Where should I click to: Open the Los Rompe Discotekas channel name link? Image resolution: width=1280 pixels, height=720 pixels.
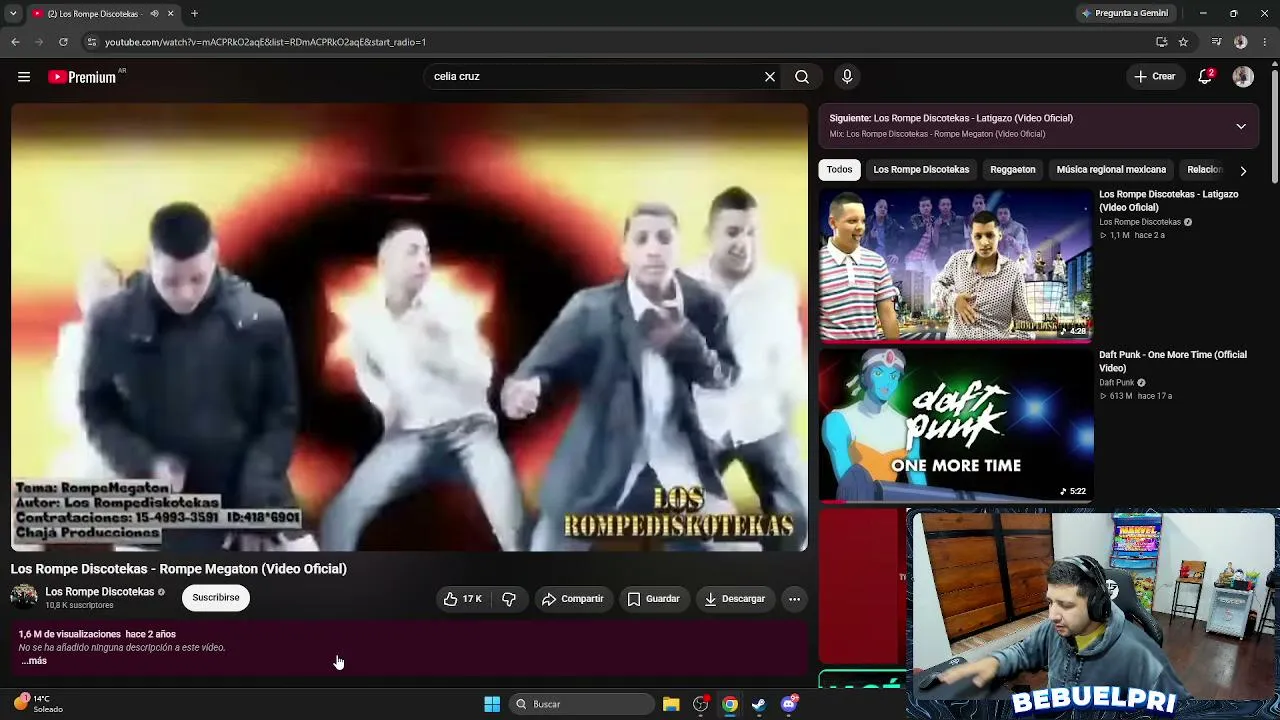pyautogui.click(x=99, y=592)
